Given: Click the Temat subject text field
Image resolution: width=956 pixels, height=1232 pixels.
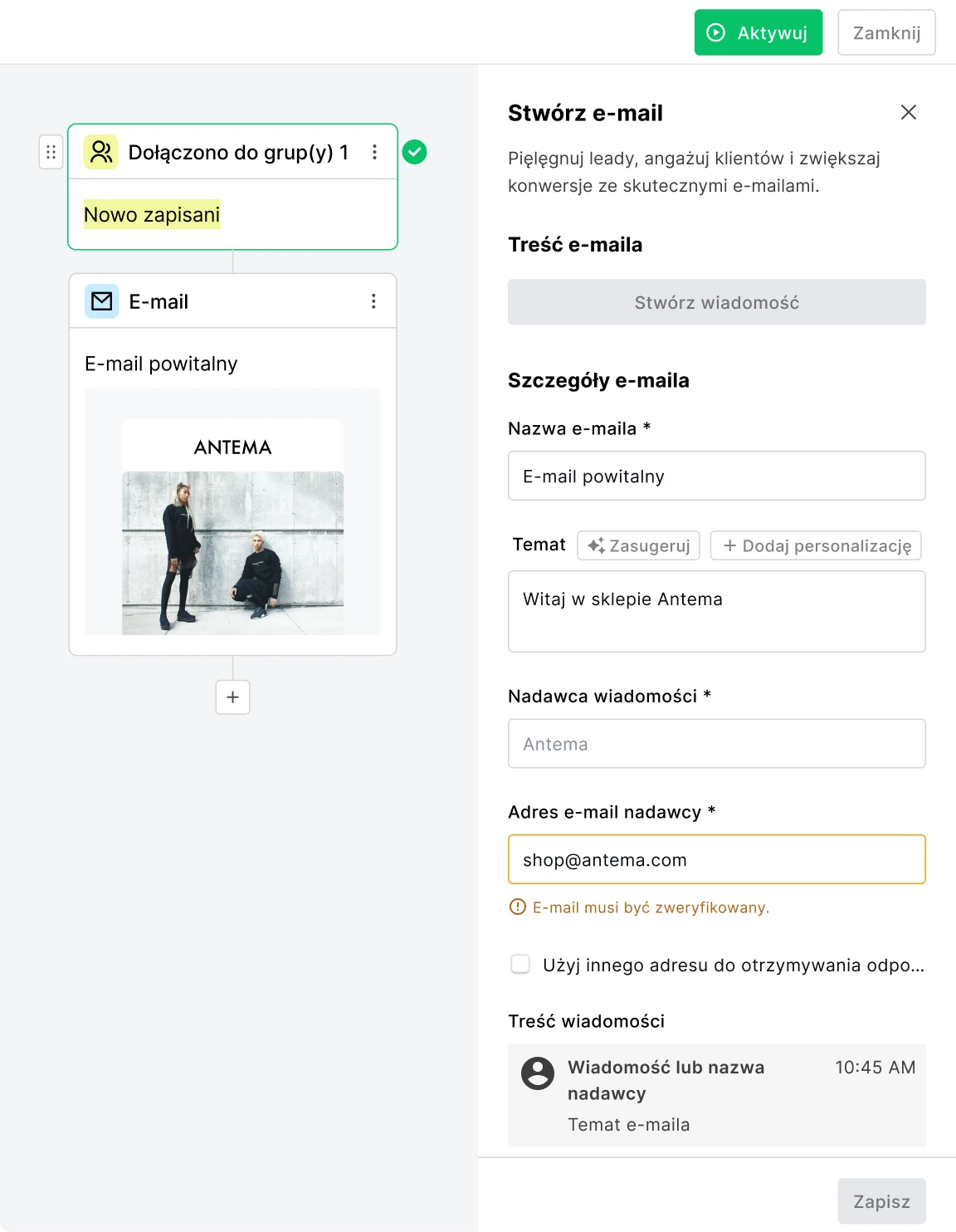Looking at the screenshot, I should 716,611.
